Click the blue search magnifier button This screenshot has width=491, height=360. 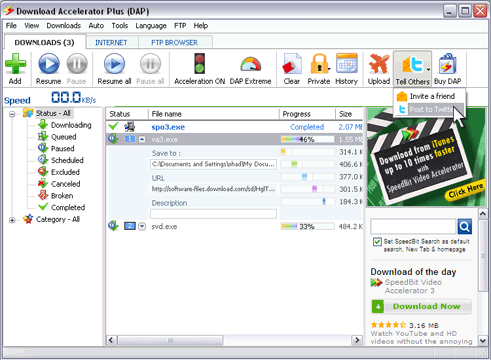(x=465, y=227)
